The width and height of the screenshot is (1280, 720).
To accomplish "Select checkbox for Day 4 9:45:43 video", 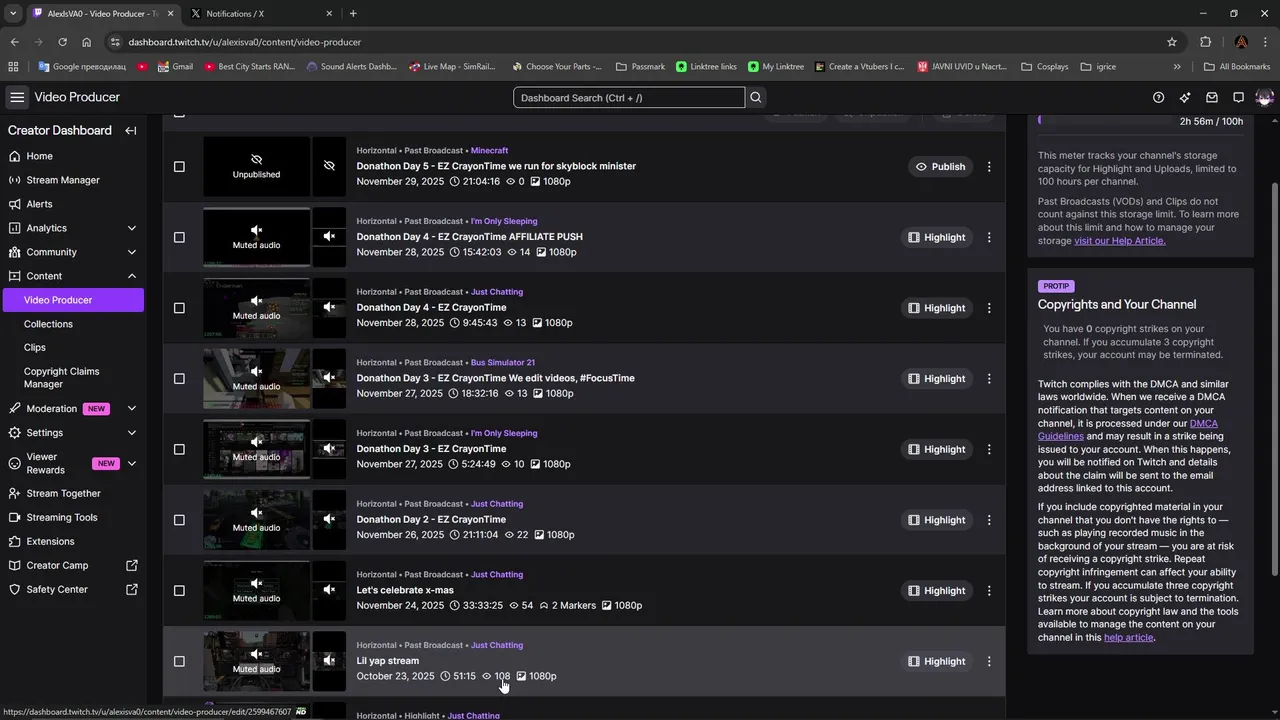I will click(x=179, y=308).
